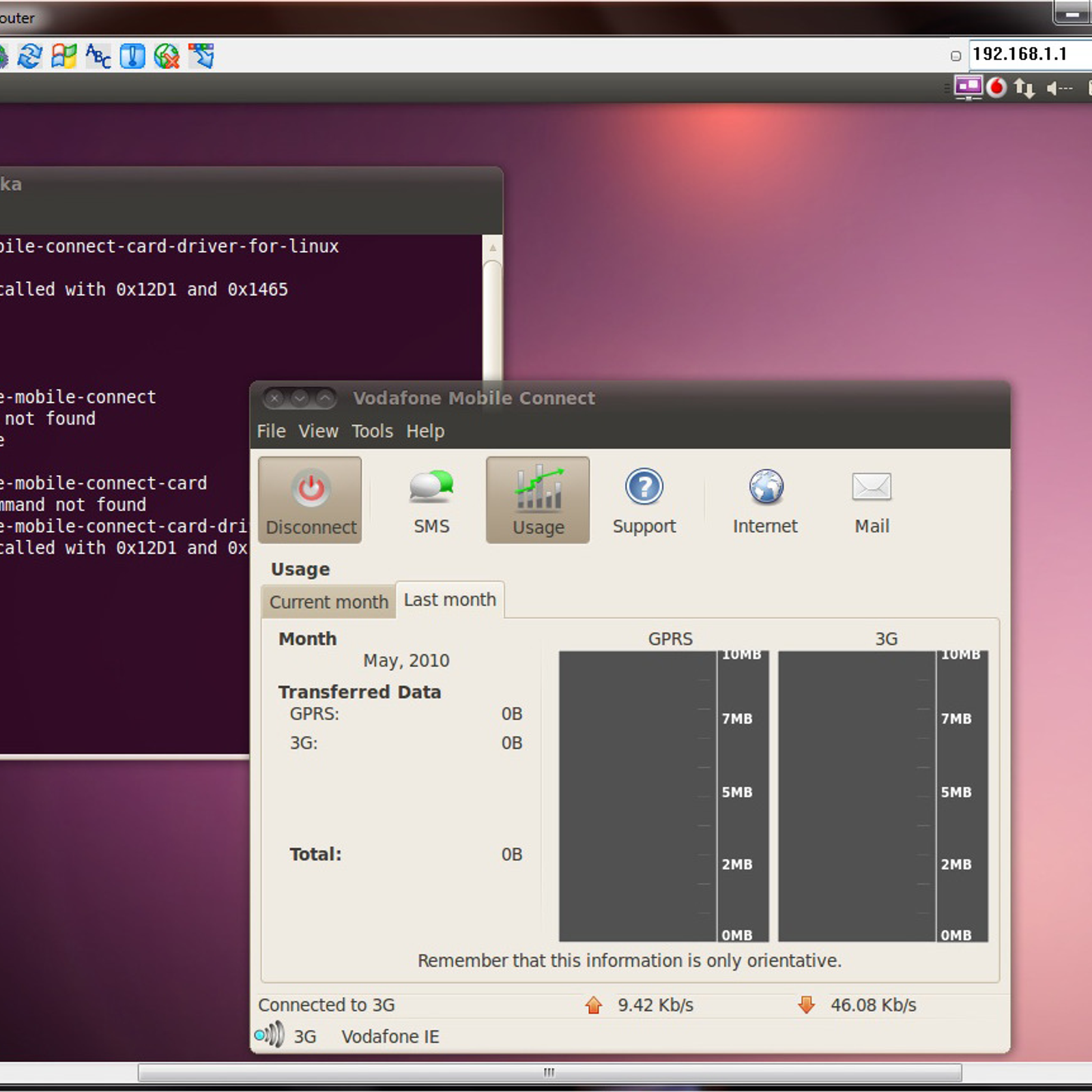Click the 'Usage' section heading
Screen dimensions: 1092x1092
[x=300, y=569]
